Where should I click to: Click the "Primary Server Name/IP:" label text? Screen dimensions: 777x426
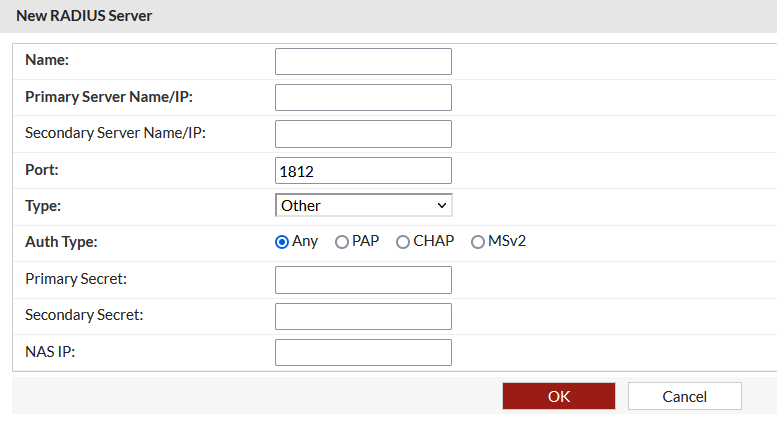[x=108, y=97]
